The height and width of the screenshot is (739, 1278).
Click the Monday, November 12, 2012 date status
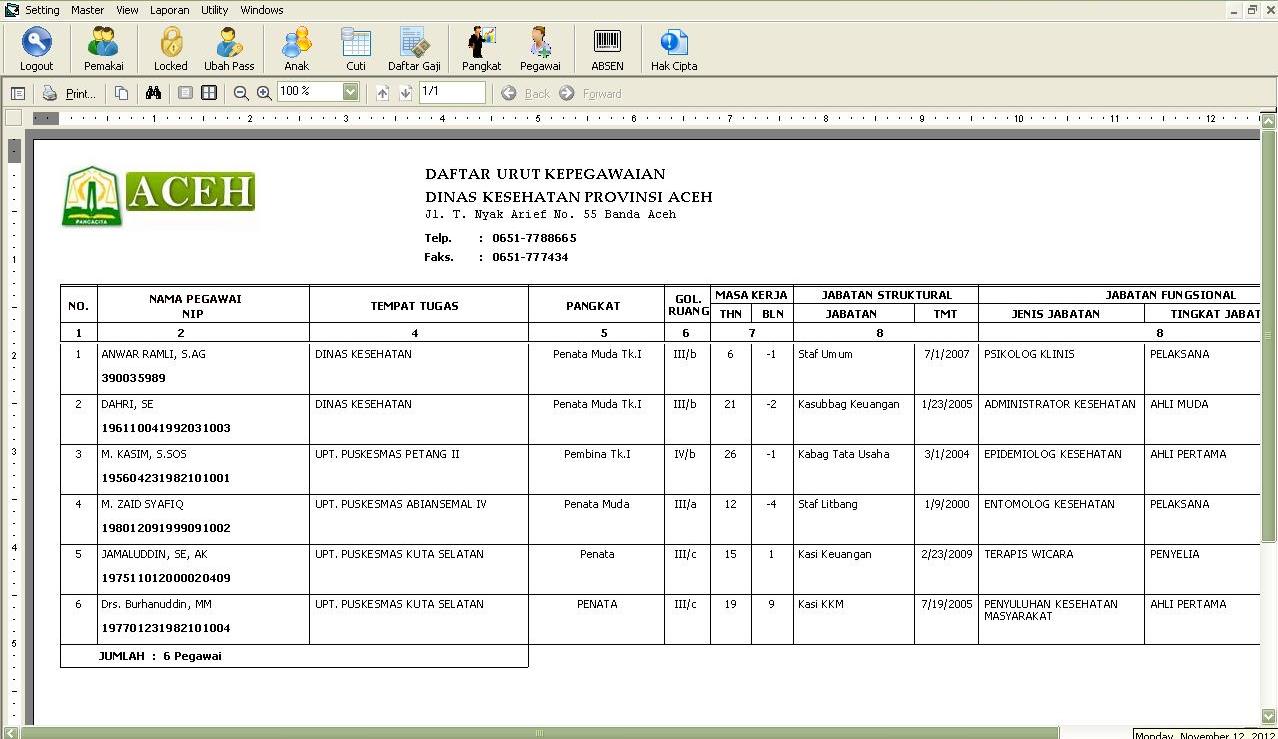click(1205, 735)
